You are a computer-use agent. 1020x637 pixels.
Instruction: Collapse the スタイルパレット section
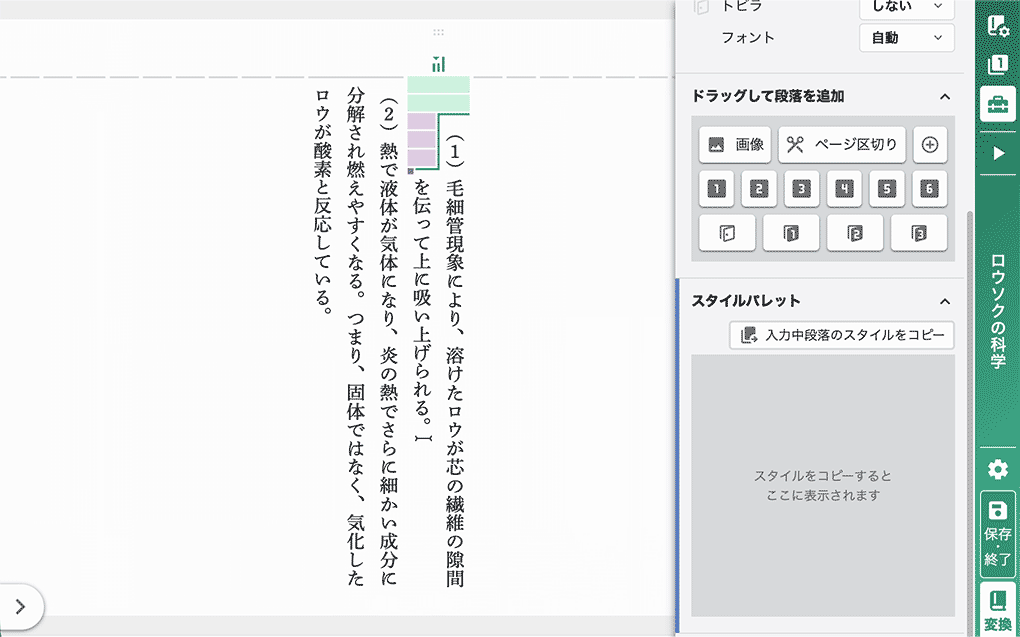point(945,301)
